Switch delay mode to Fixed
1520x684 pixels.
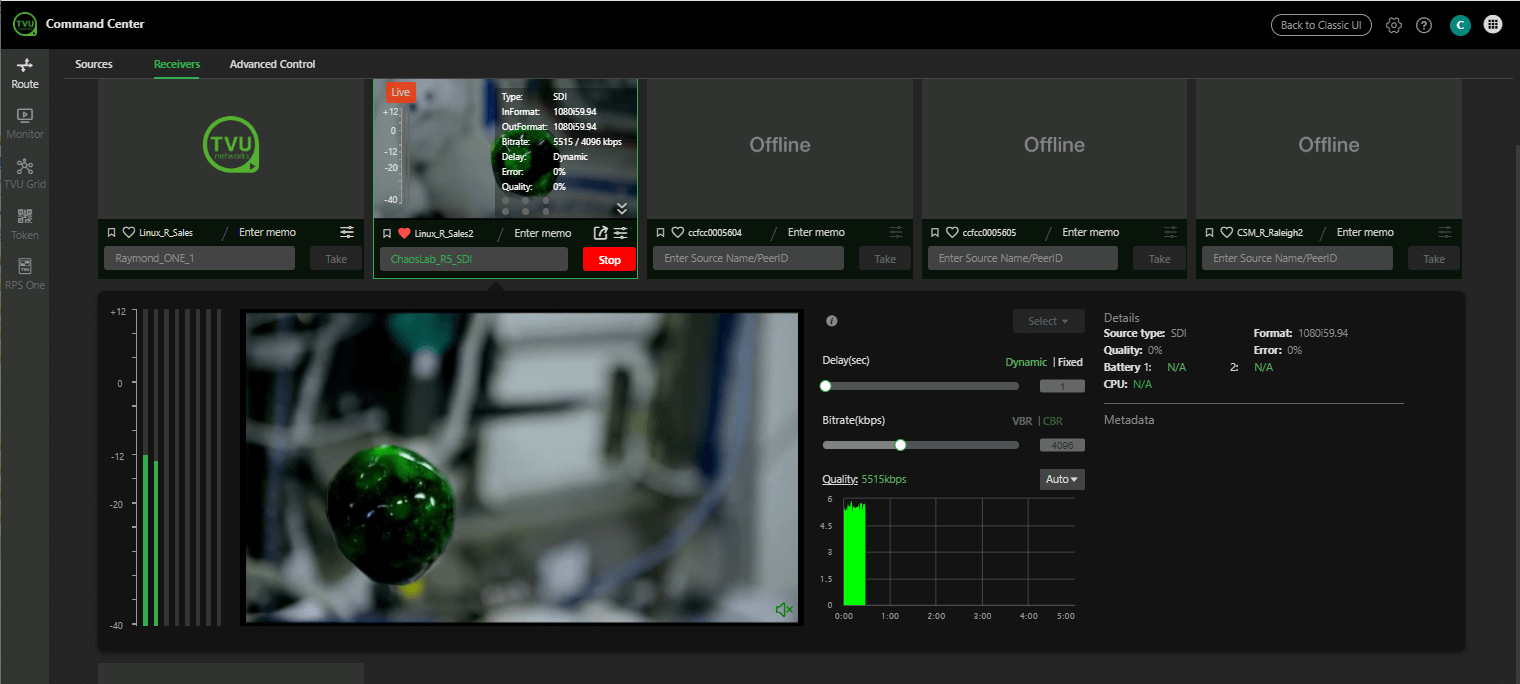(1070, 362)
